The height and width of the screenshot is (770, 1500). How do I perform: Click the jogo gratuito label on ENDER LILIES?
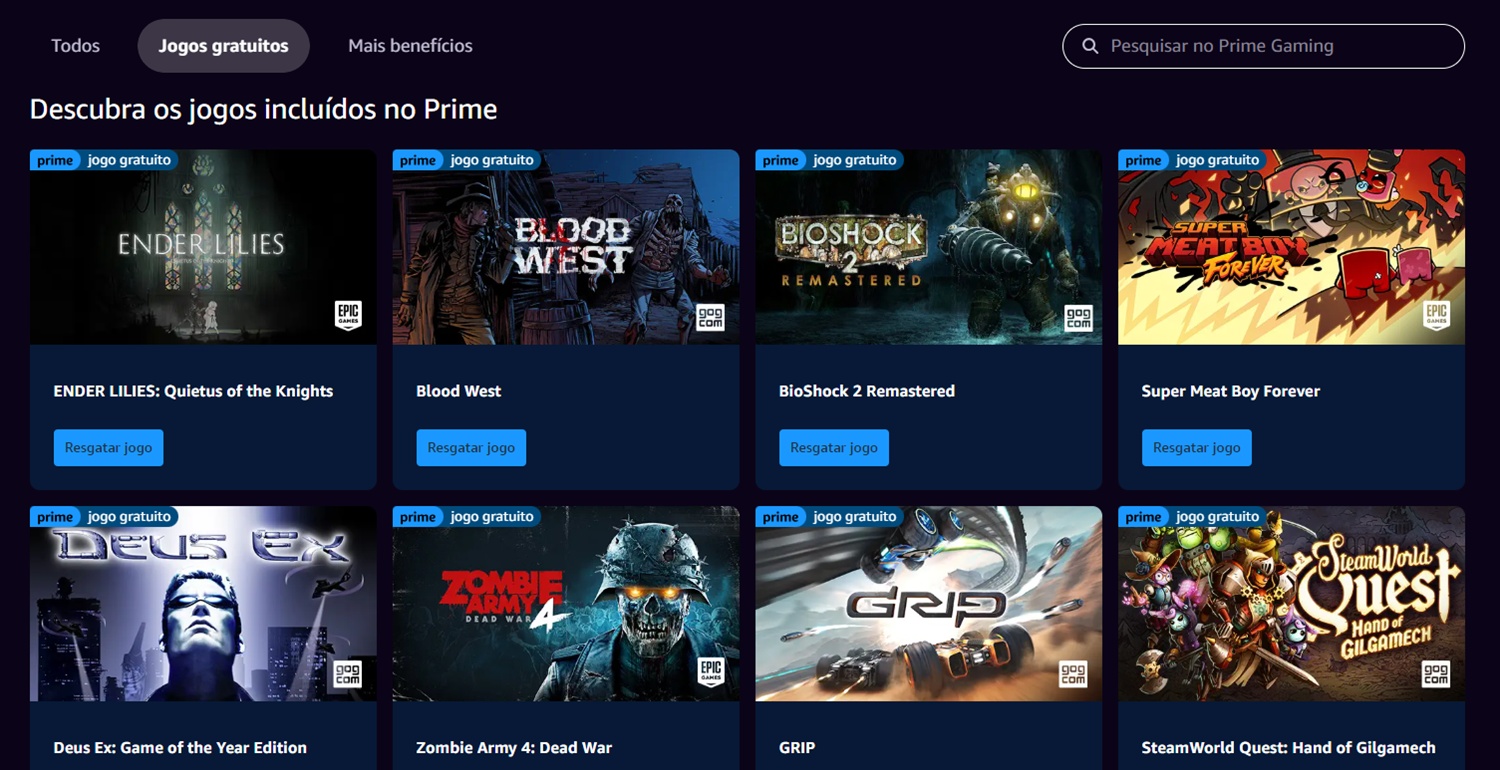pos(129,160)
